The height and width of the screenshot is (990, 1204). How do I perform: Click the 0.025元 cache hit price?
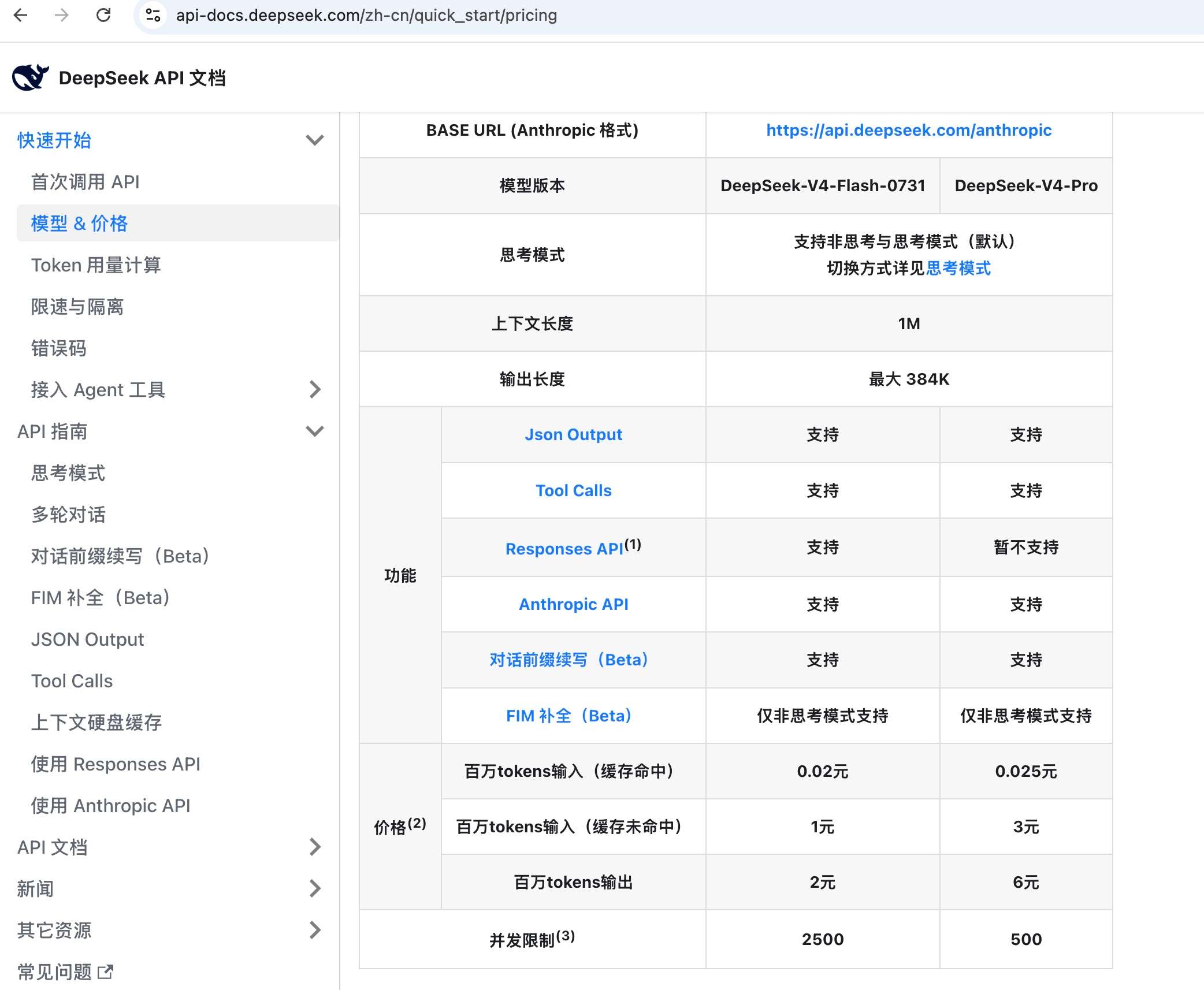point(1026,771)
